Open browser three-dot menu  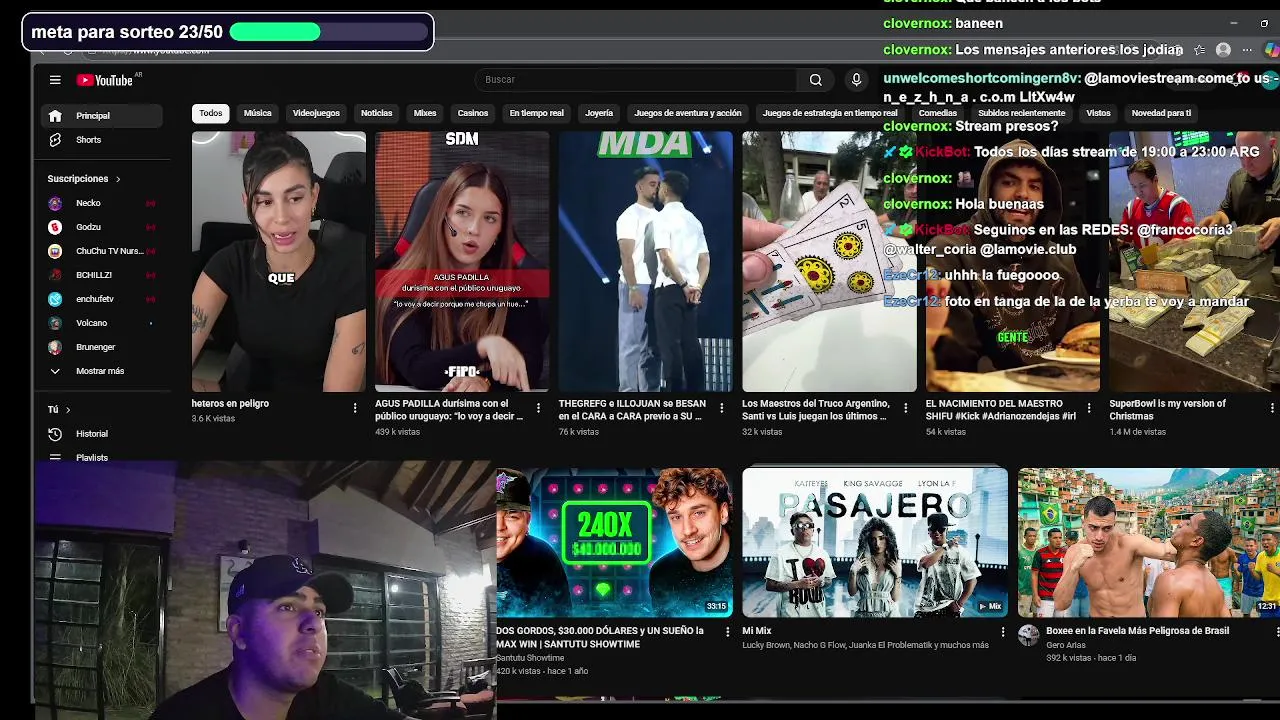[1247, 50]
